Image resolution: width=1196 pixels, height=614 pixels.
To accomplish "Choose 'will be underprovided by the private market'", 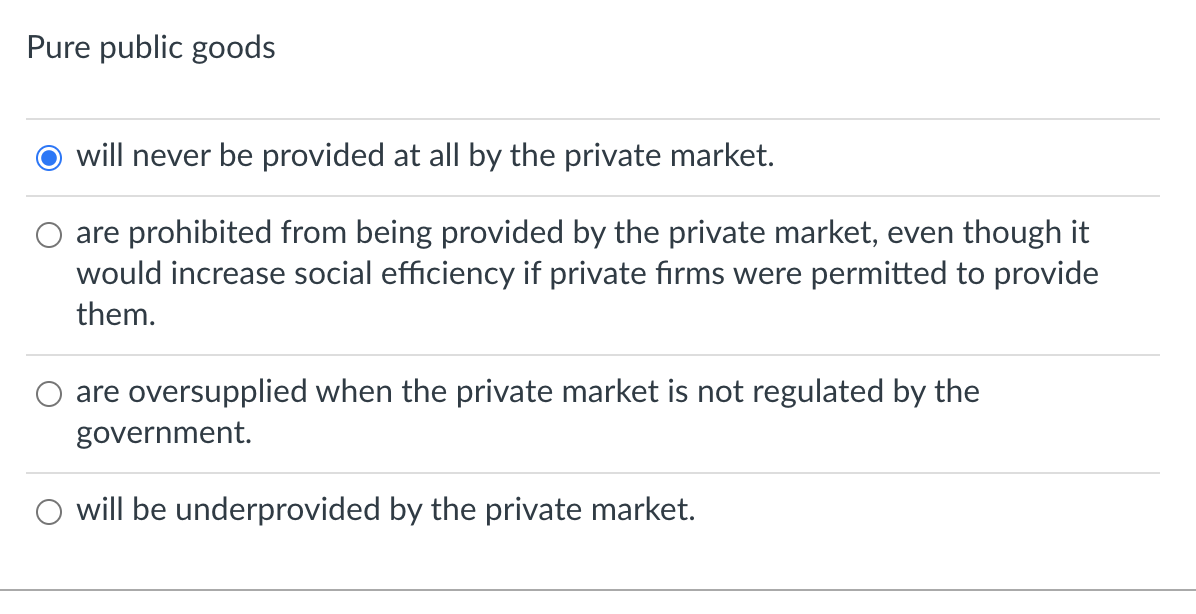I will pyautogui.click(x=48, y=511).
